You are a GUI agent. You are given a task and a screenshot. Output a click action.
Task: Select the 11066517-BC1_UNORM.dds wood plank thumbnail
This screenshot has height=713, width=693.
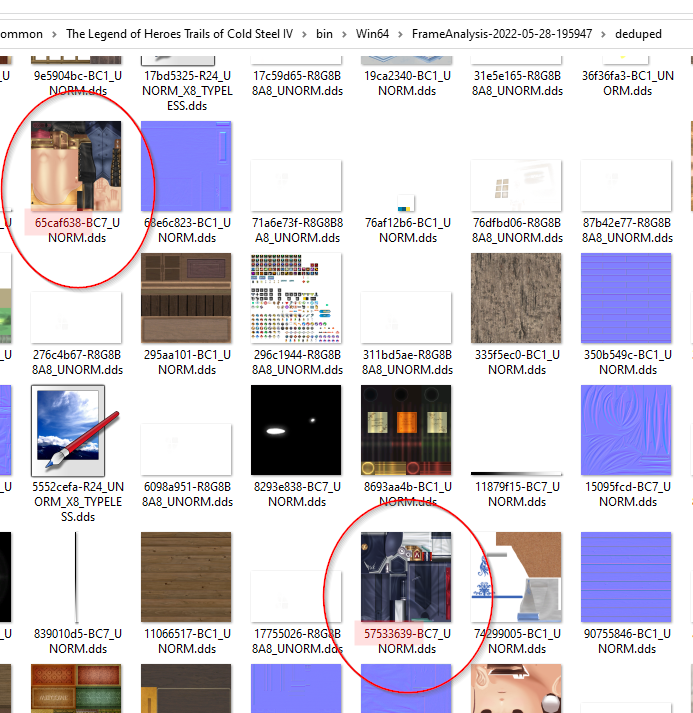click(x=186, y=577)
